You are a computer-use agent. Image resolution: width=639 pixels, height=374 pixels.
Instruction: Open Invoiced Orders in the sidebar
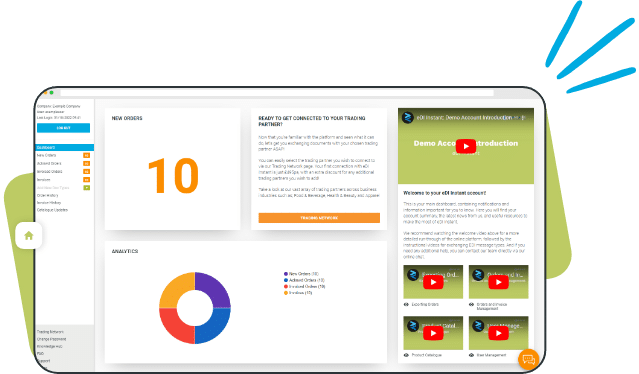[x=49, y=172]
